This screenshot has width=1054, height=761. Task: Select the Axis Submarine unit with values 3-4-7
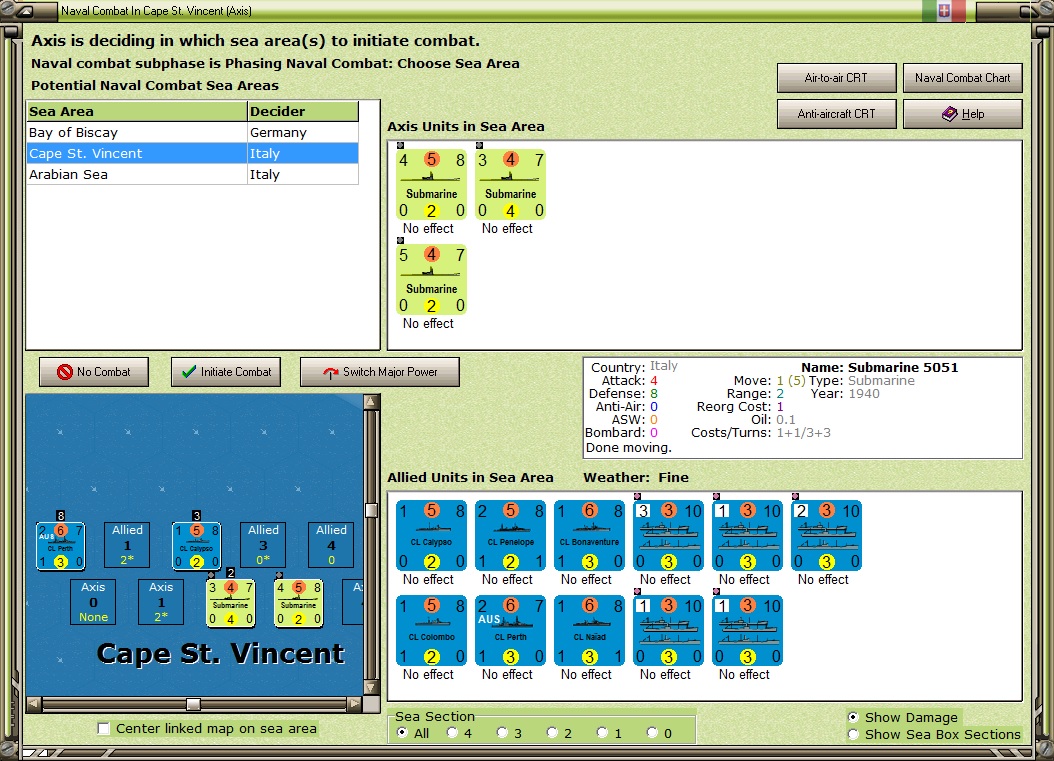click(x=510, y=185)
